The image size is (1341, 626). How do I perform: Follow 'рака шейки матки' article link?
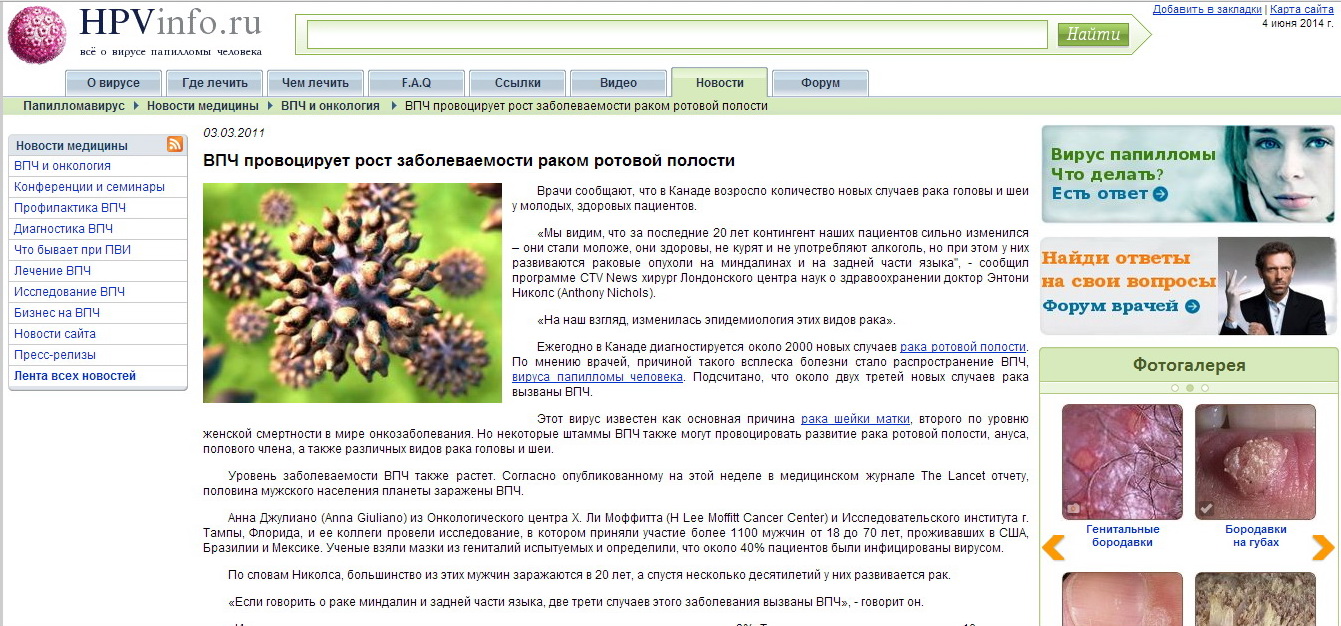tap(855, 419)
